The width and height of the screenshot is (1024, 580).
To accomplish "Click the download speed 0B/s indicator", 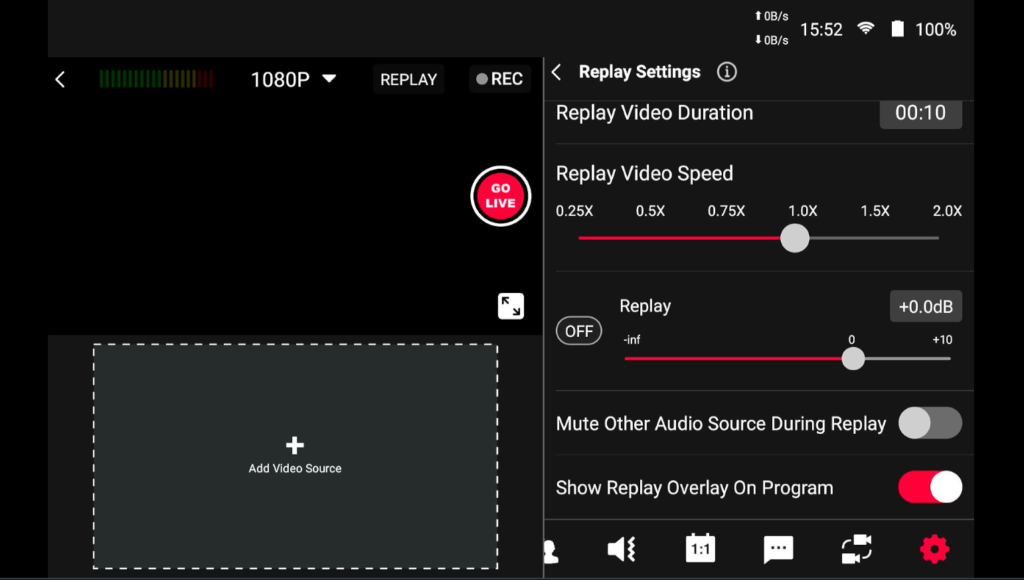I will (771, 40).
